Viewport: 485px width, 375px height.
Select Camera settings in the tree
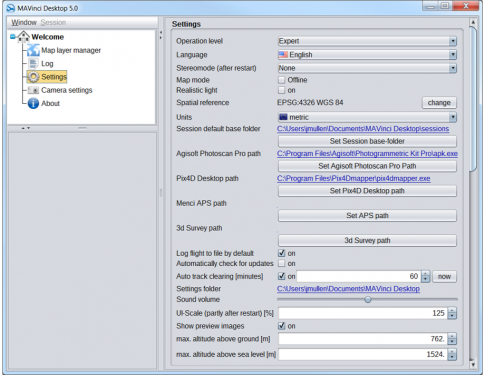pos(67,90)
